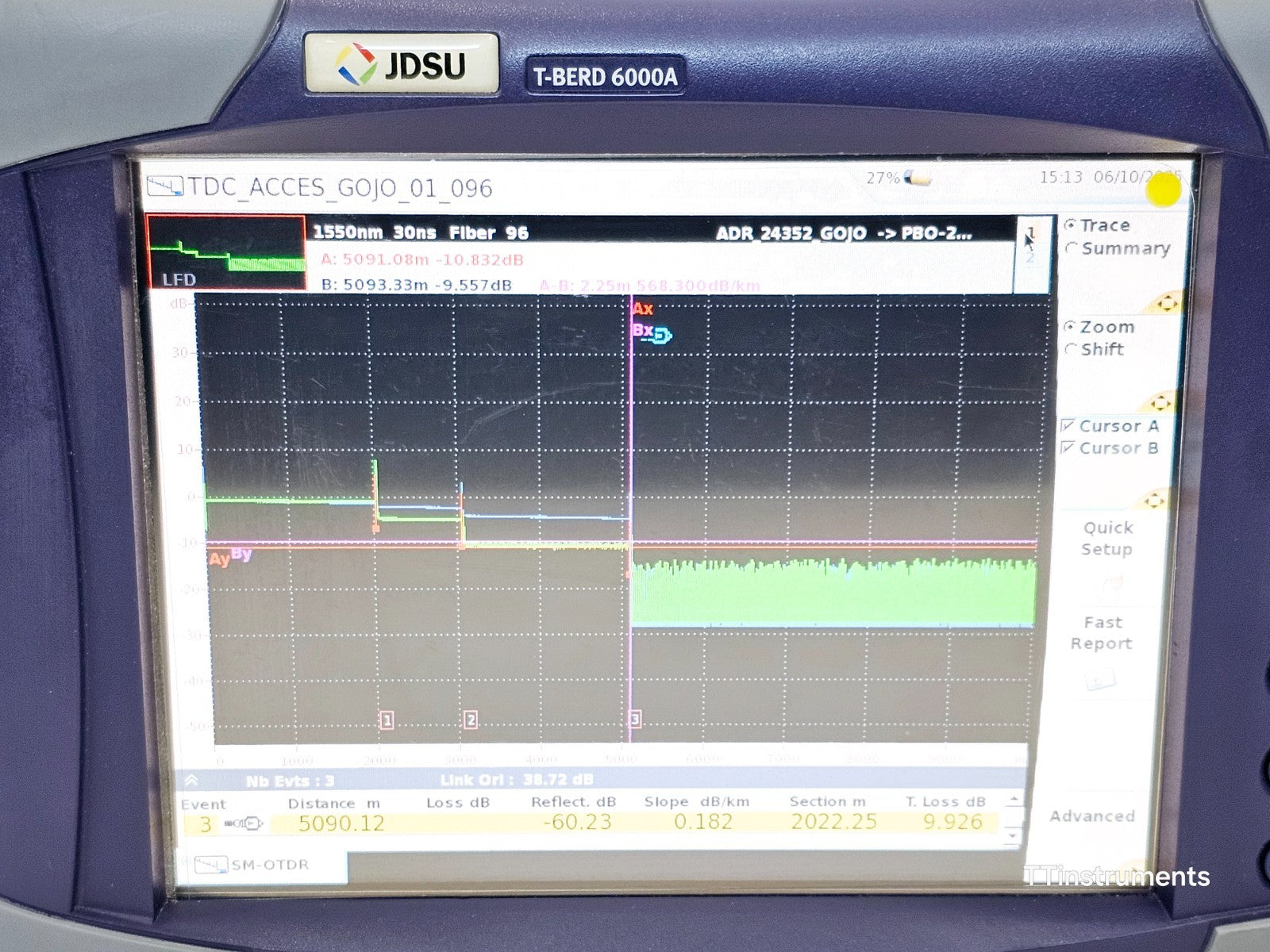Click the OTDR file icon beside TDC_ACCES_GOJO_01_096

tap(165, 187)
